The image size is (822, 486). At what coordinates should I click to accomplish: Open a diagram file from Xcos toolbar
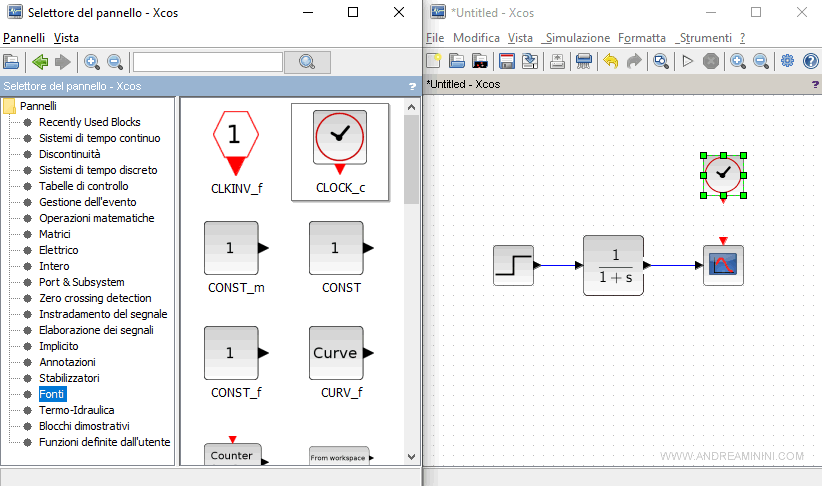tap(457, 61)
